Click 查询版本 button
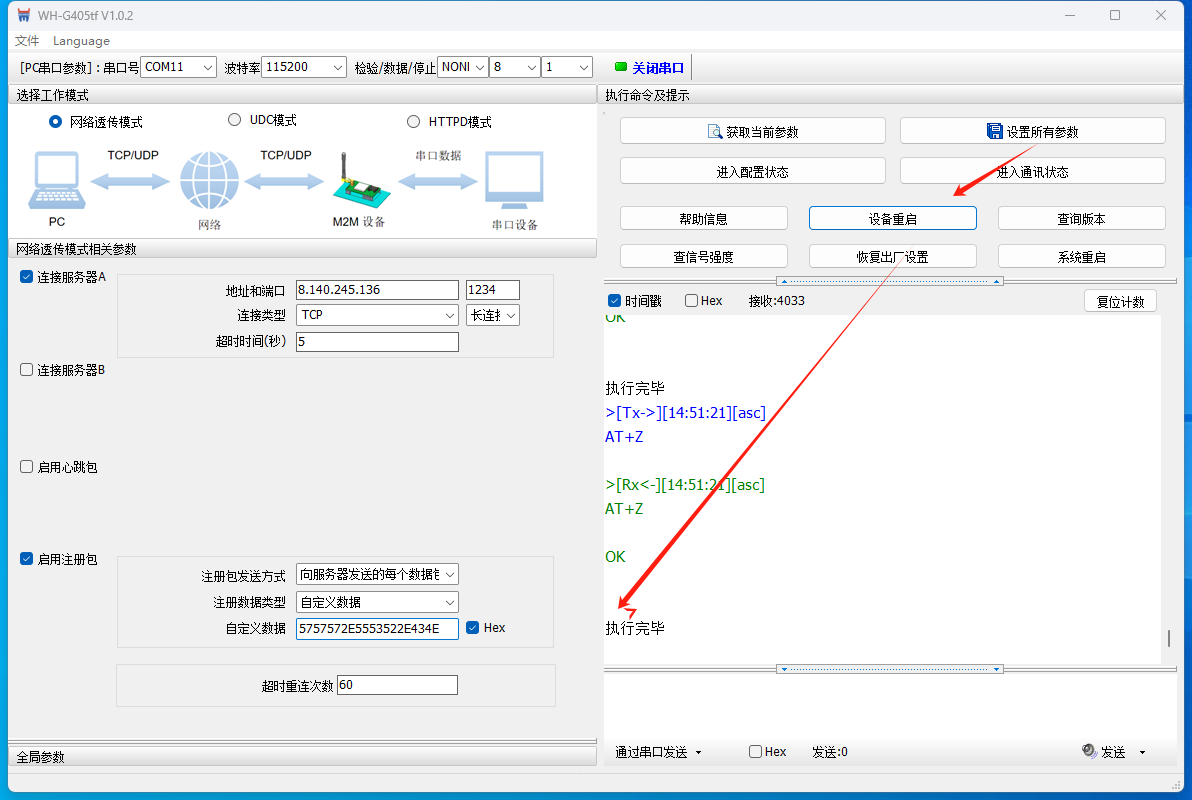1192x800 pixels. click(x=1081, y=218)
